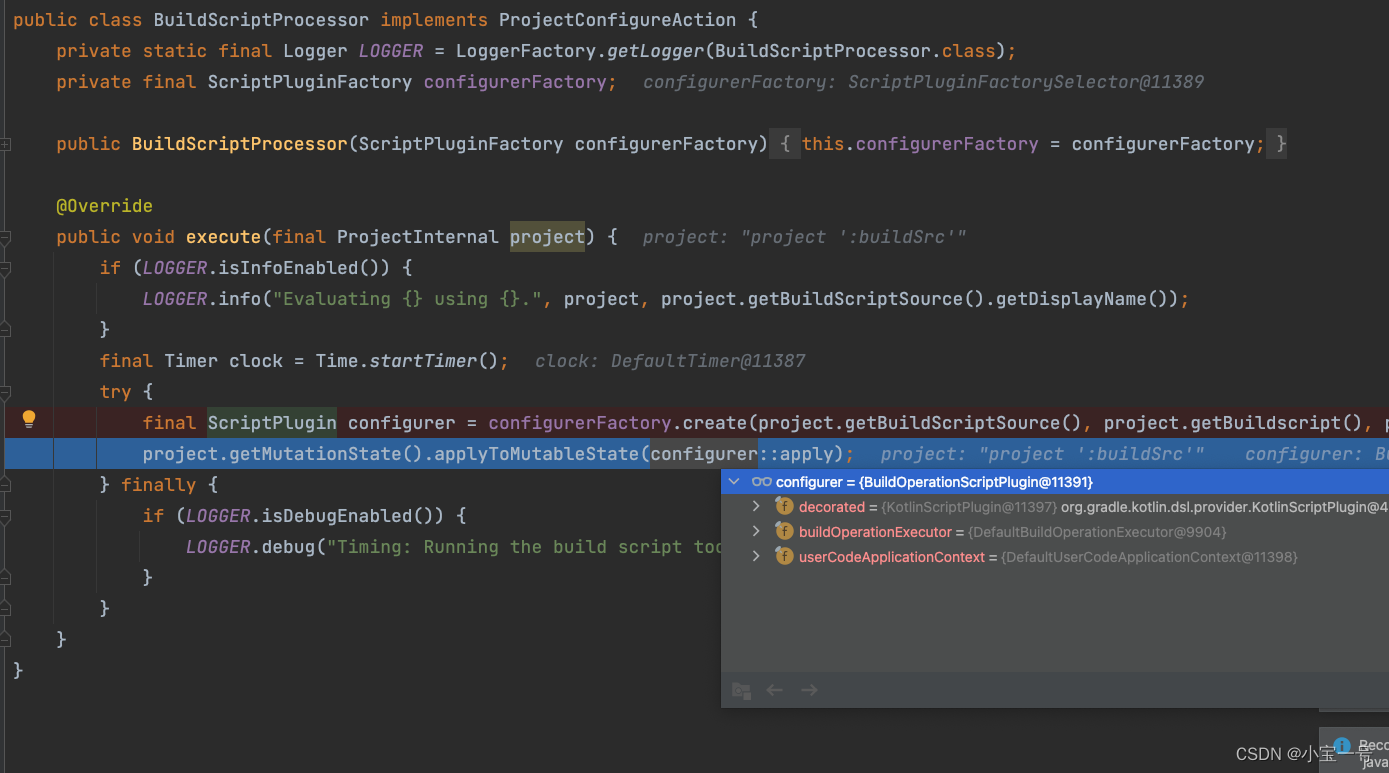Click the back arrow in the popup footer

tap(774, 690)
